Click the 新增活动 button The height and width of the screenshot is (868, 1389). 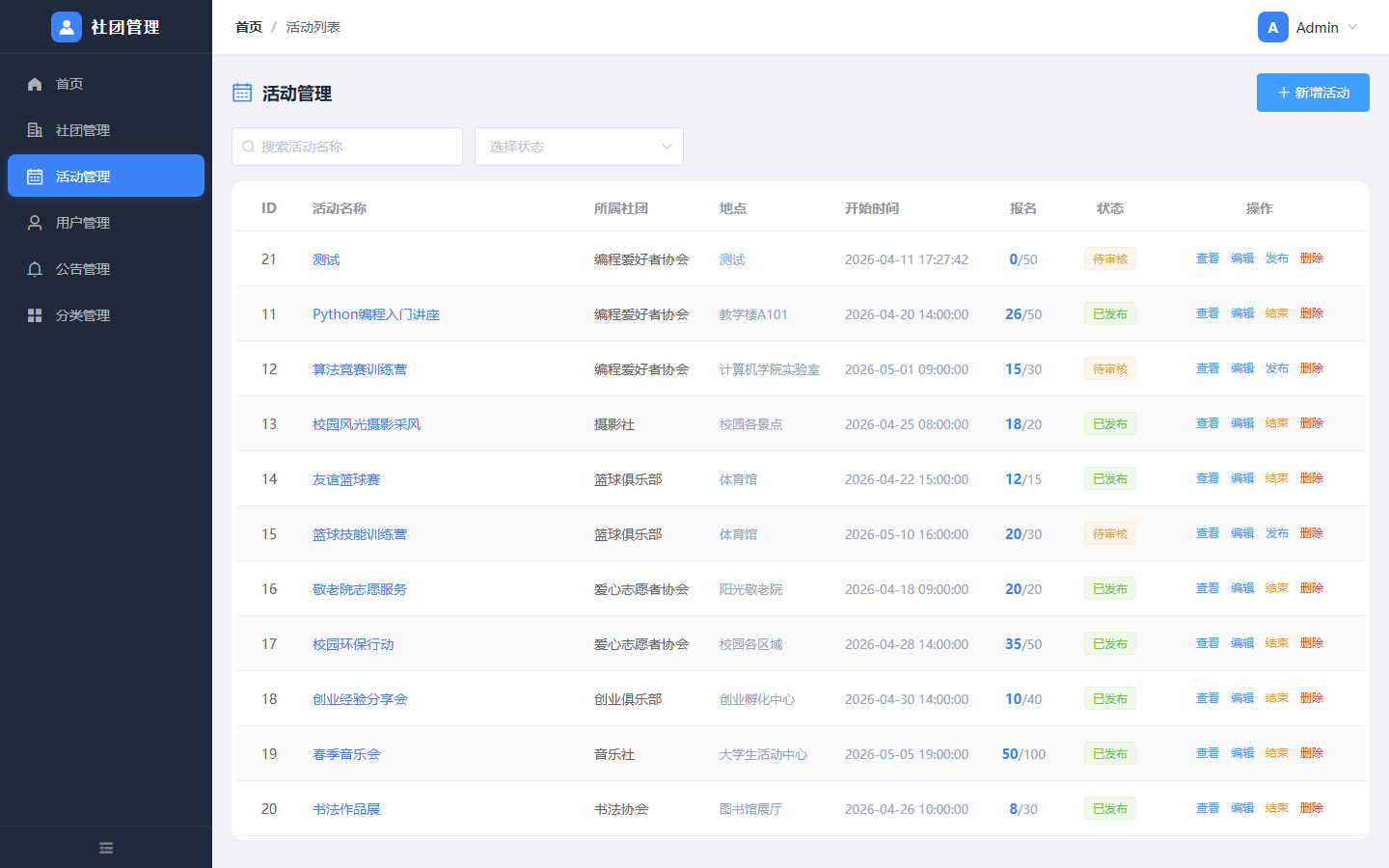point(1313,93)
